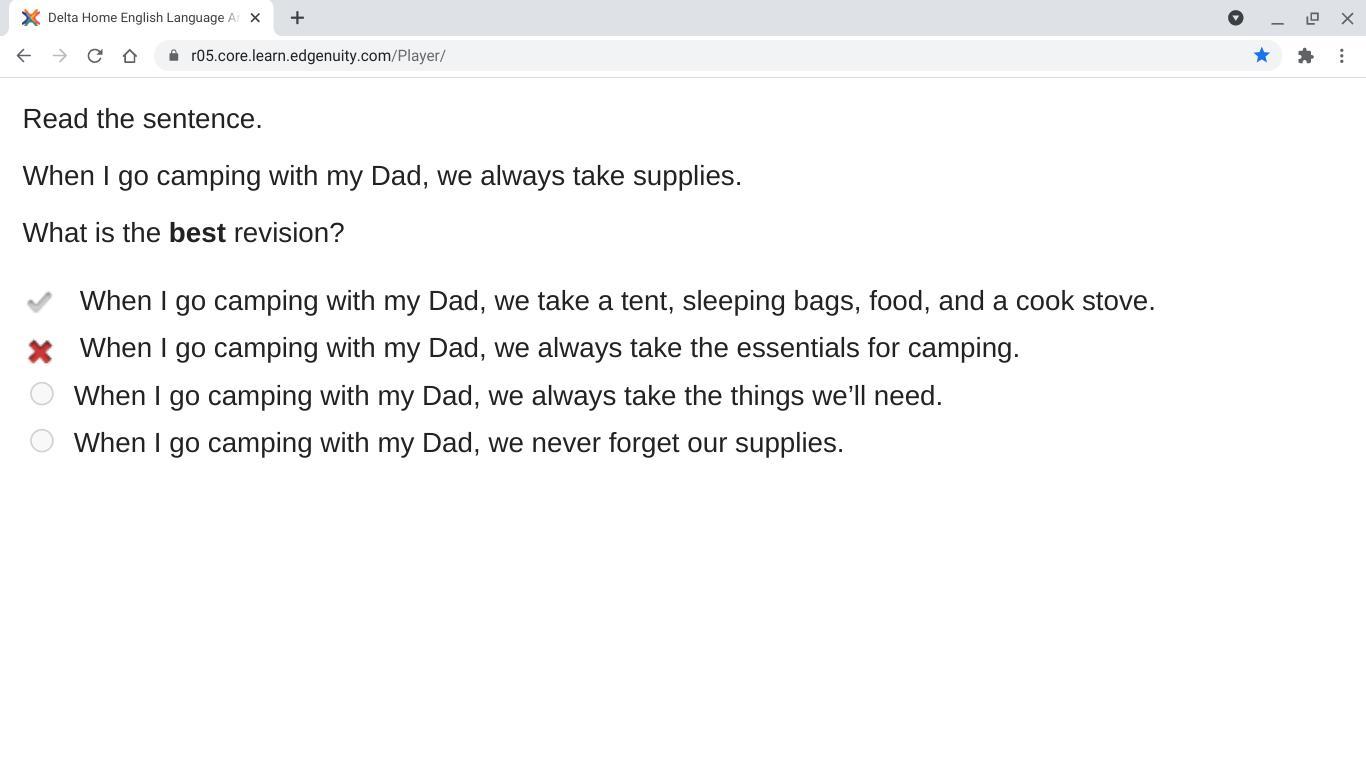Click the gray checkmark beside the tent answer
The image size is (1366, 768).
coord(39,301)
